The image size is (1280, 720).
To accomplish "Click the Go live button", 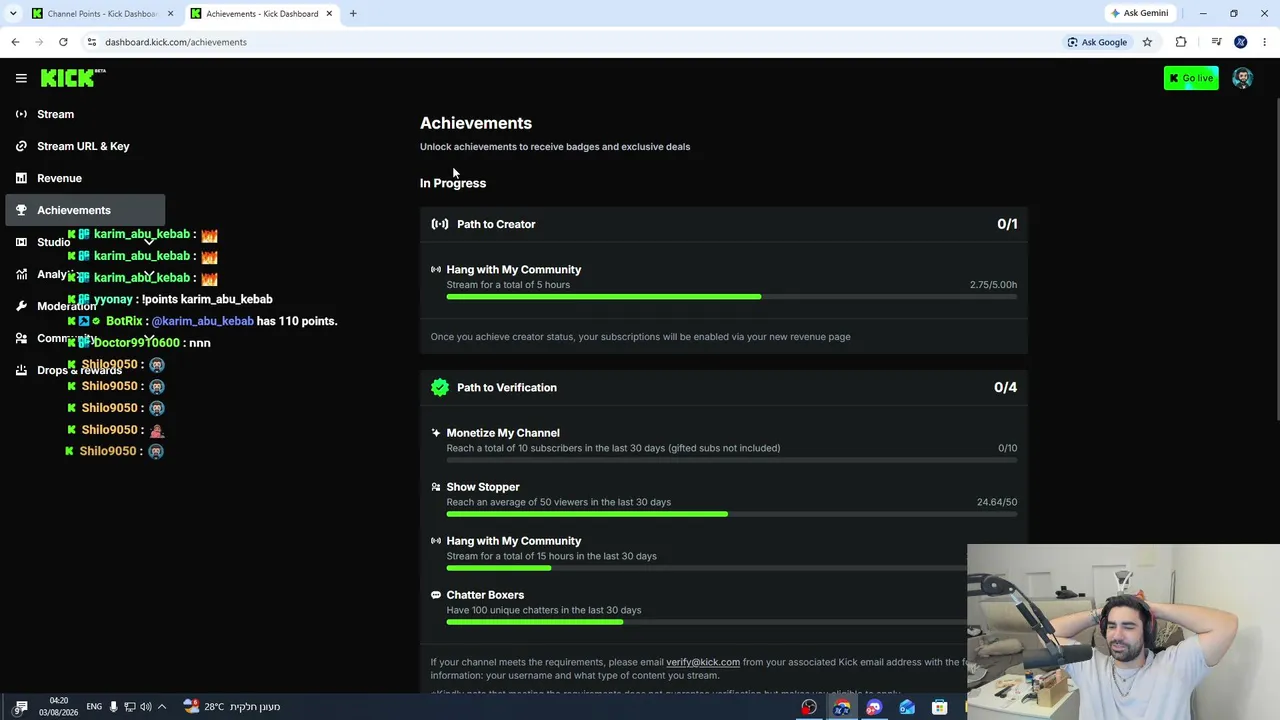I will 1191,78.
